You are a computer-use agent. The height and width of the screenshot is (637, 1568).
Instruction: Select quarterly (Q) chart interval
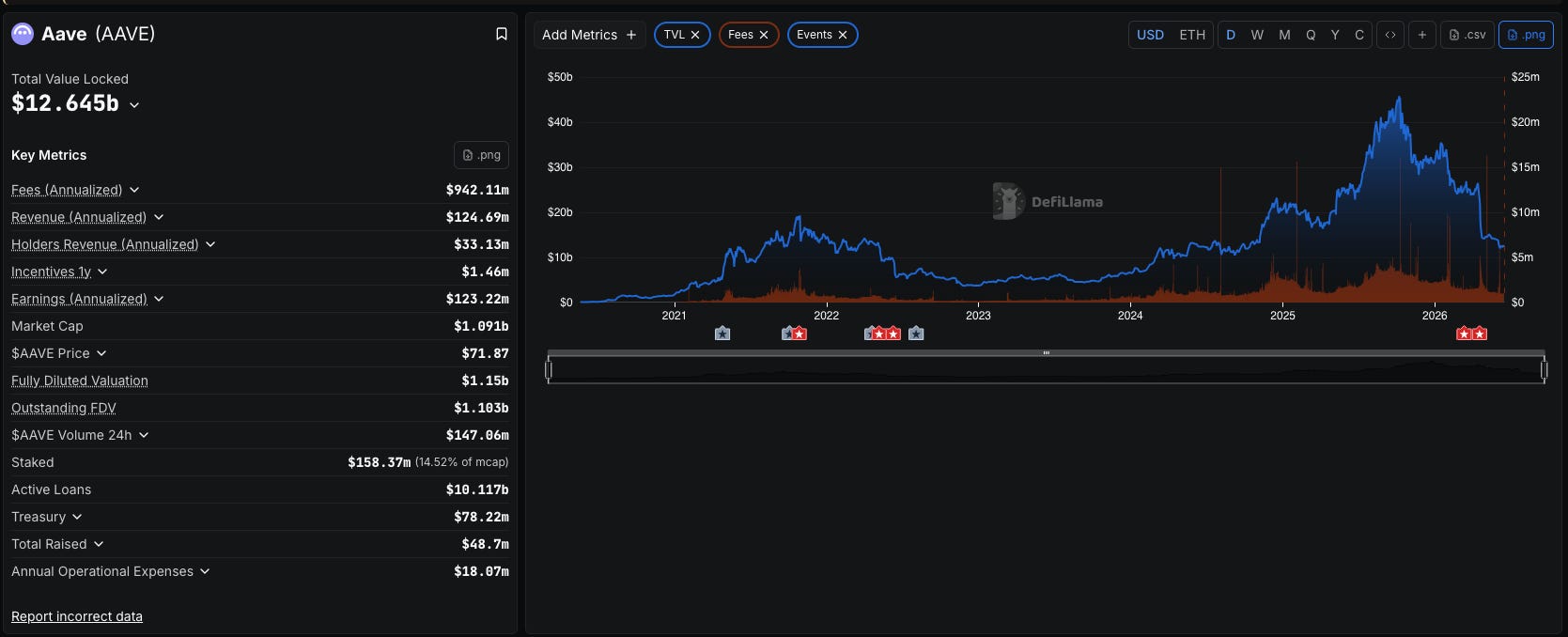[x=1311, y=35]
